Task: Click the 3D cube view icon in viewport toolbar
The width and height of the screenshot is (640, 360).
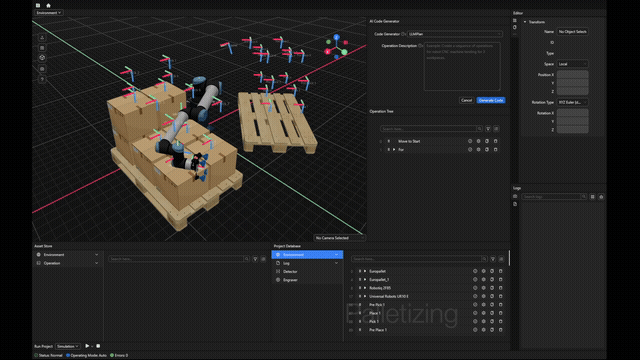Action: pyautogui.click(x=42, y=58)
